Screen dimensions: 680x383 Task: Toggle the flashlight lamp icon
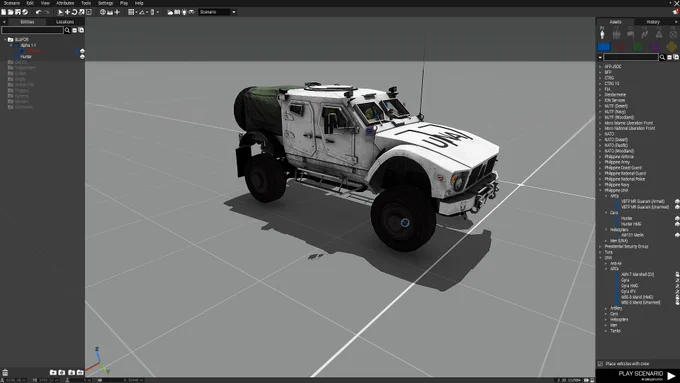click(x=184, y=12)
